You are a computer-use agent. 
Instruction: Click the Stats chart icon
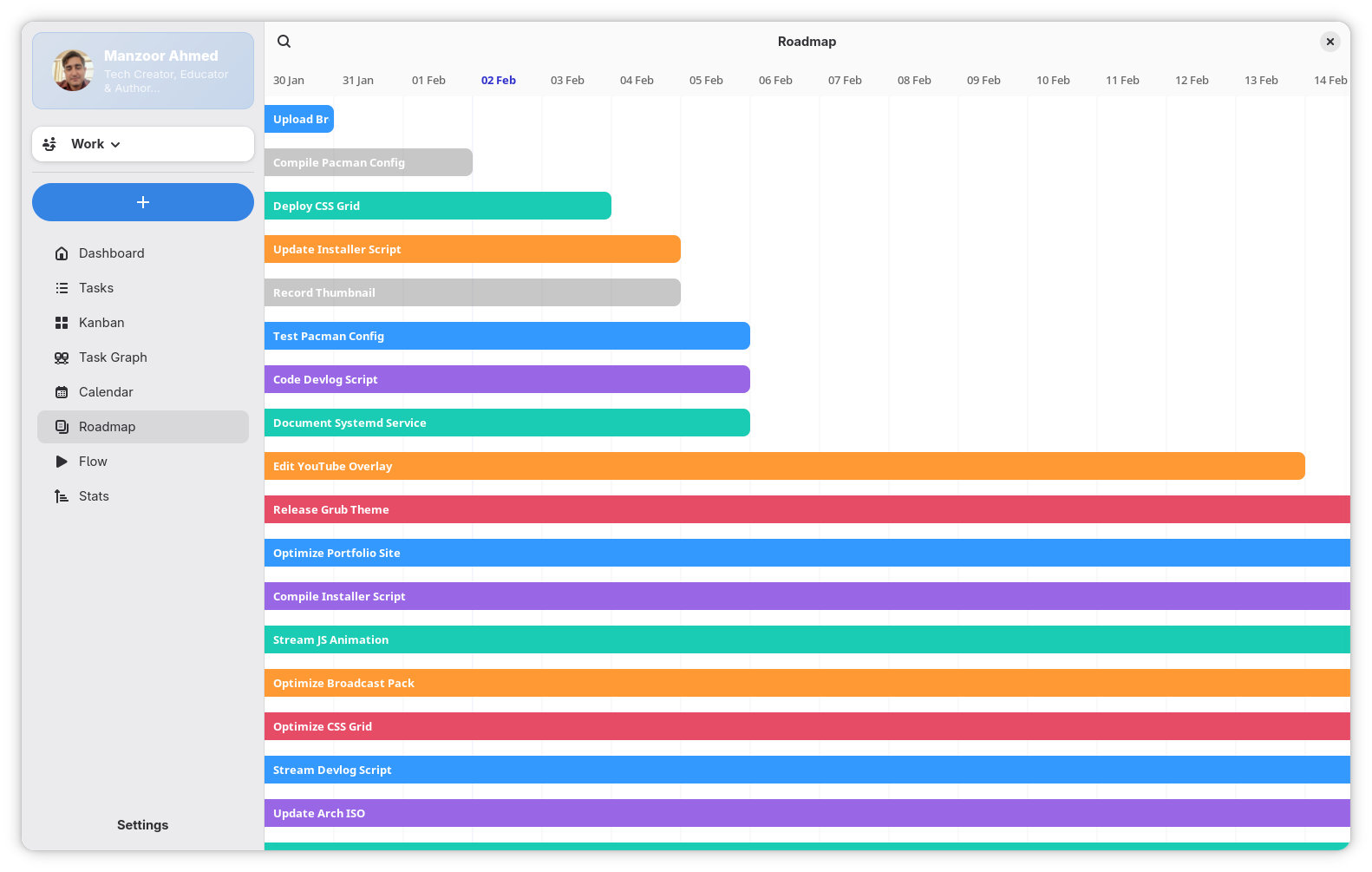click(62, 496)
